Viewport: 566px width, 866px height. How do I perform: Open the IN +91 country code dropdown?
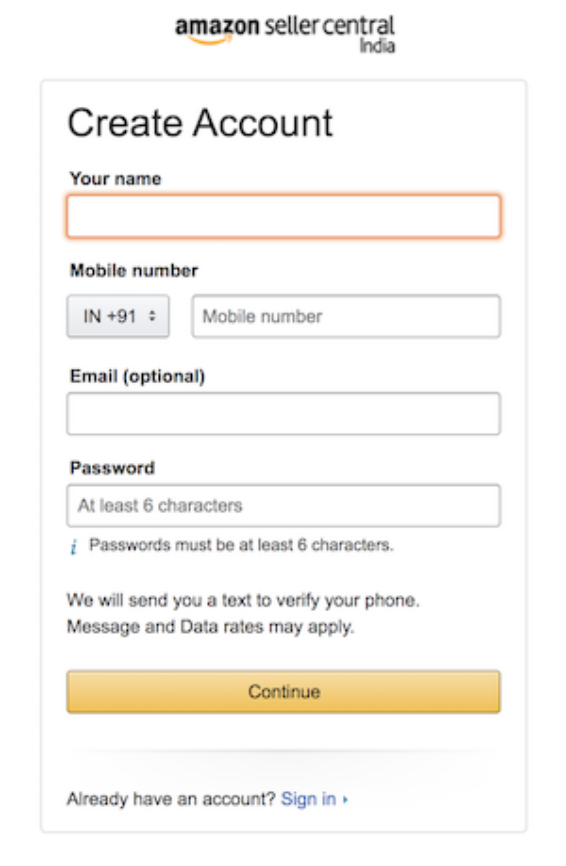[x=118, y=316]
